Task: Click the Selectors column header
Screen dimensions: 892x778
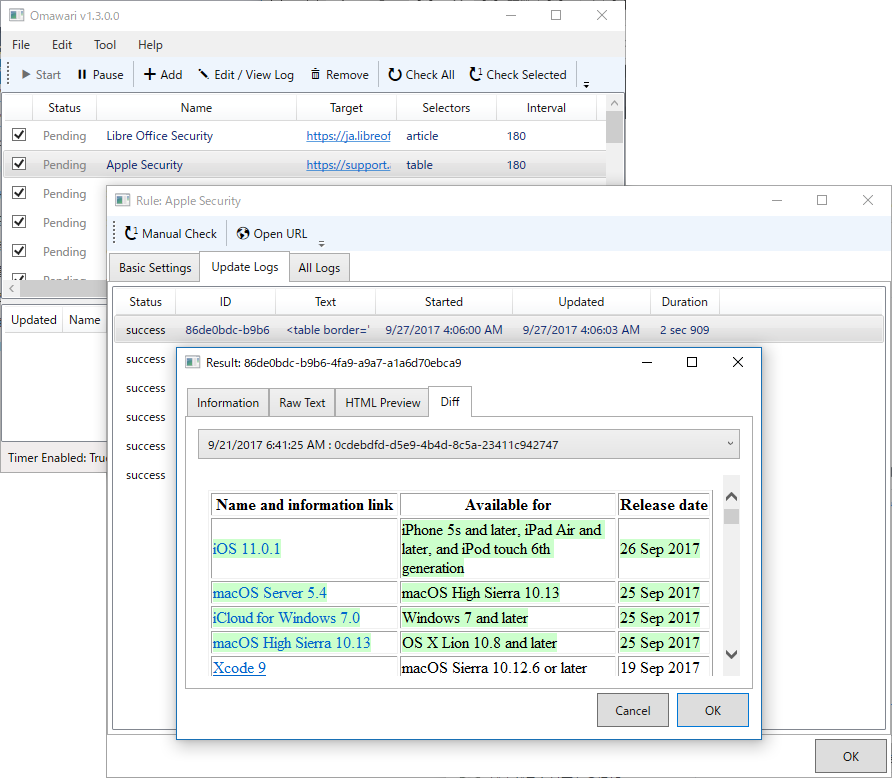Action: pos(446,108)
